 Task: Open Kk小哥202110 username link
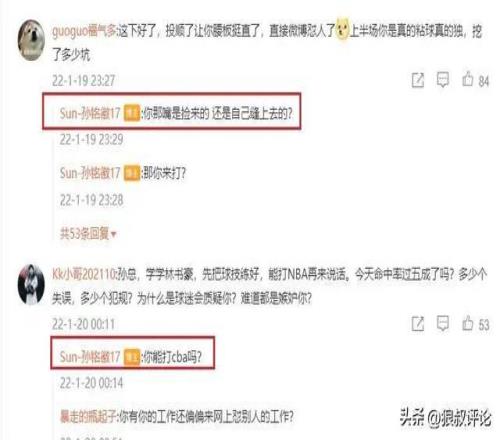tap(84, 275)
